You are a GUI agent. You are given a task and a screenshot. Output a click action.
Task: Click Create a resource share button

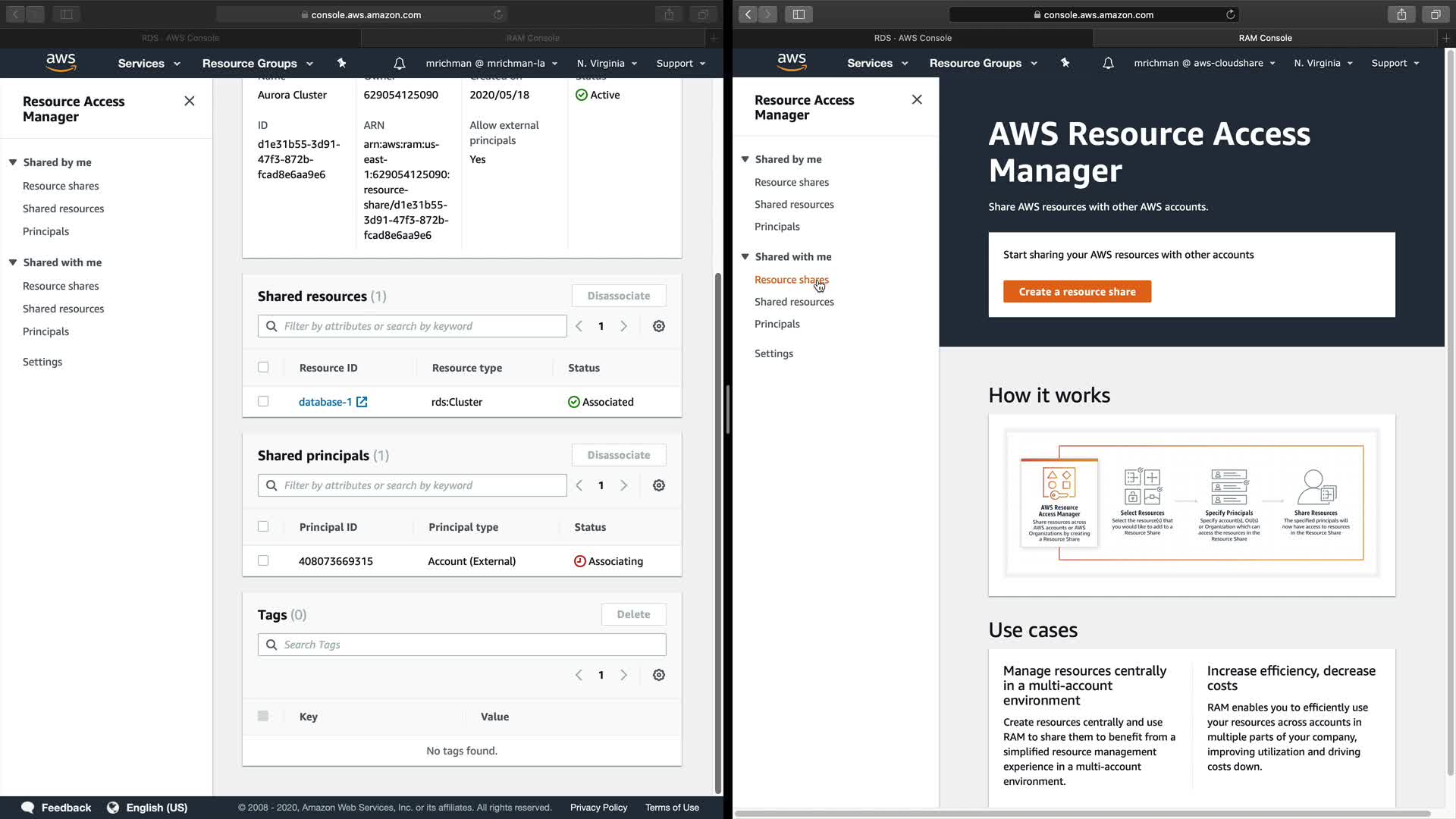(x=1077, y=291)
